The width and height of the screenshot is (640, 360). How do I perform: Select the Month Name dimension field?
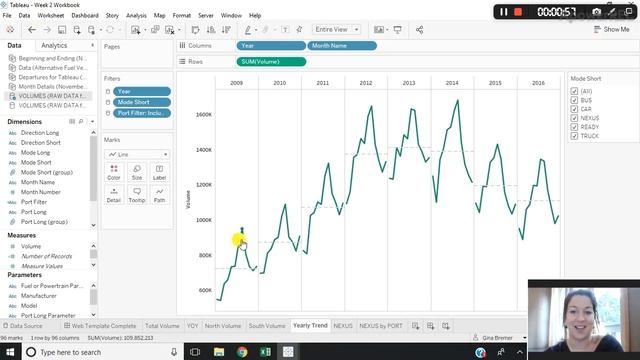click(38, 182)
